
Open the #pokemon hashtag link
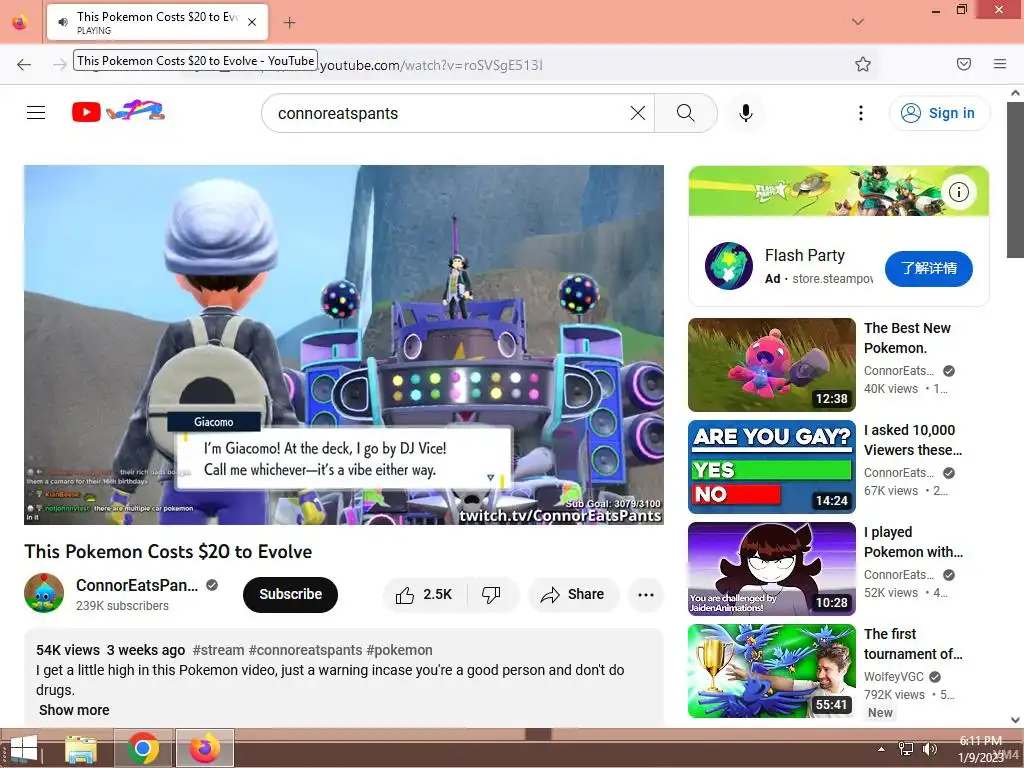[399, 650]
